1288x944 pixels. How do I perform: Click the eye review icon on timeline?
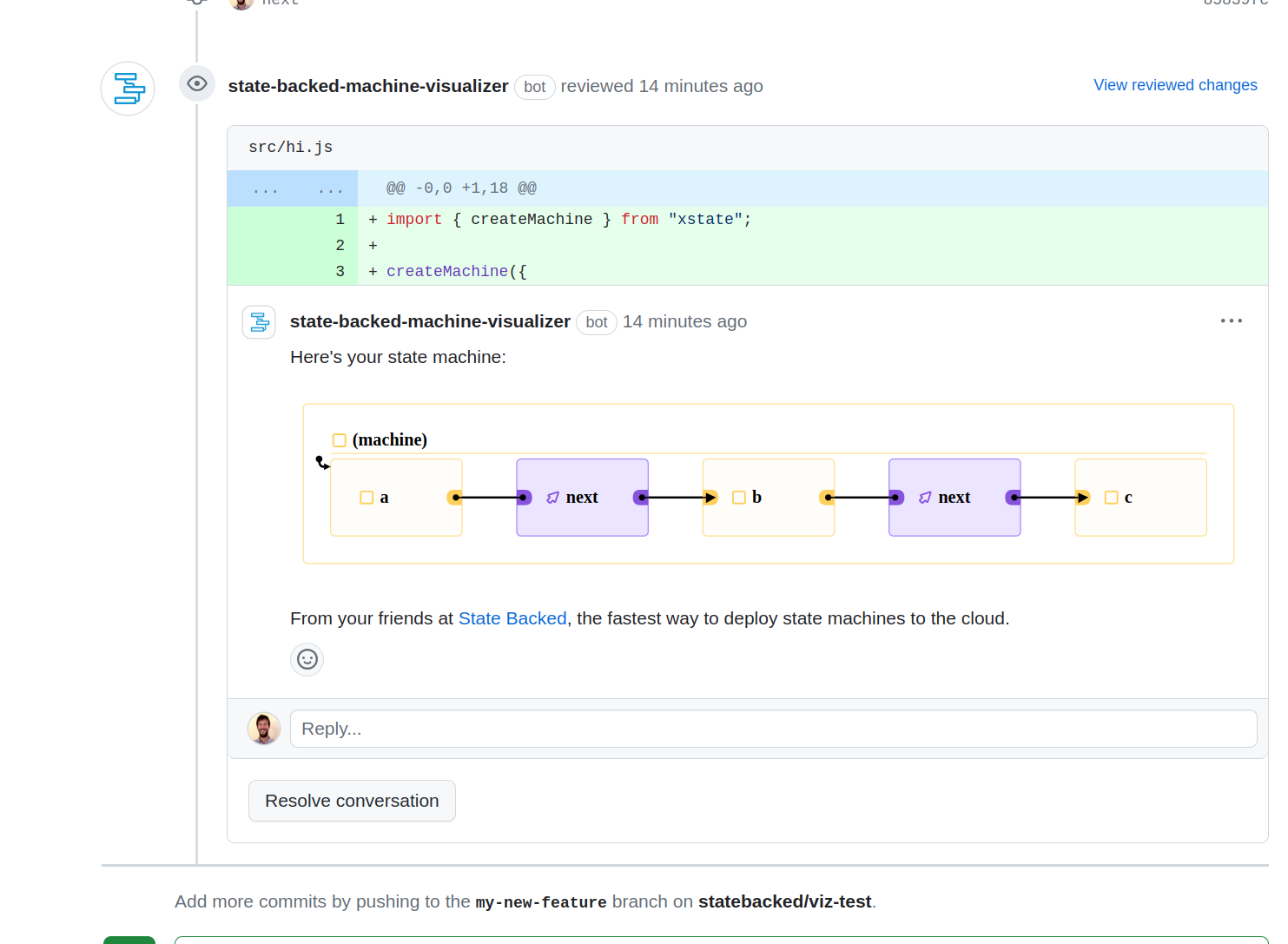tap(197, 84)
